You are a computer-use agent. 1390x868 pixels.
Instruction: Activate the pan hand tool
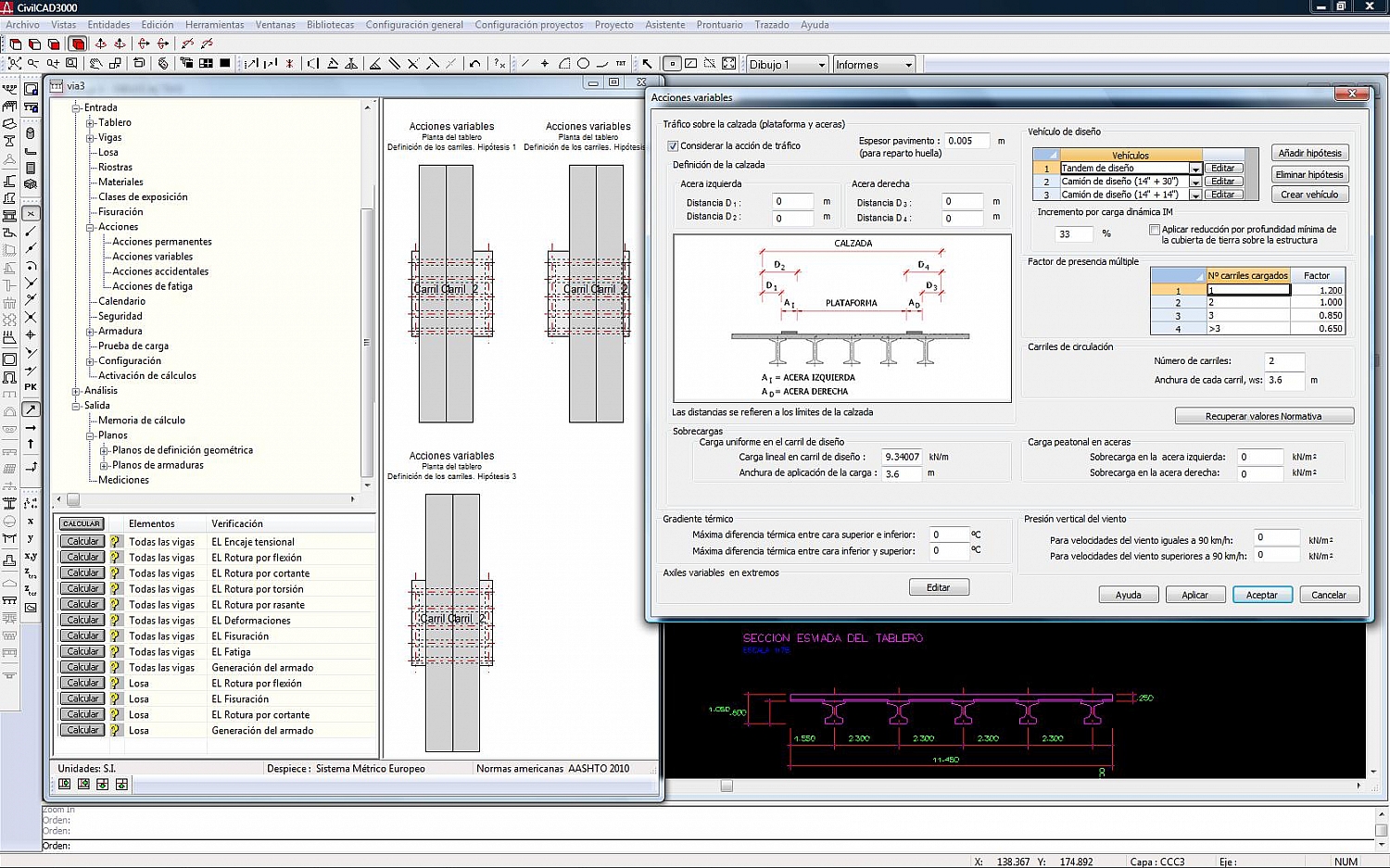coord(95,63)
